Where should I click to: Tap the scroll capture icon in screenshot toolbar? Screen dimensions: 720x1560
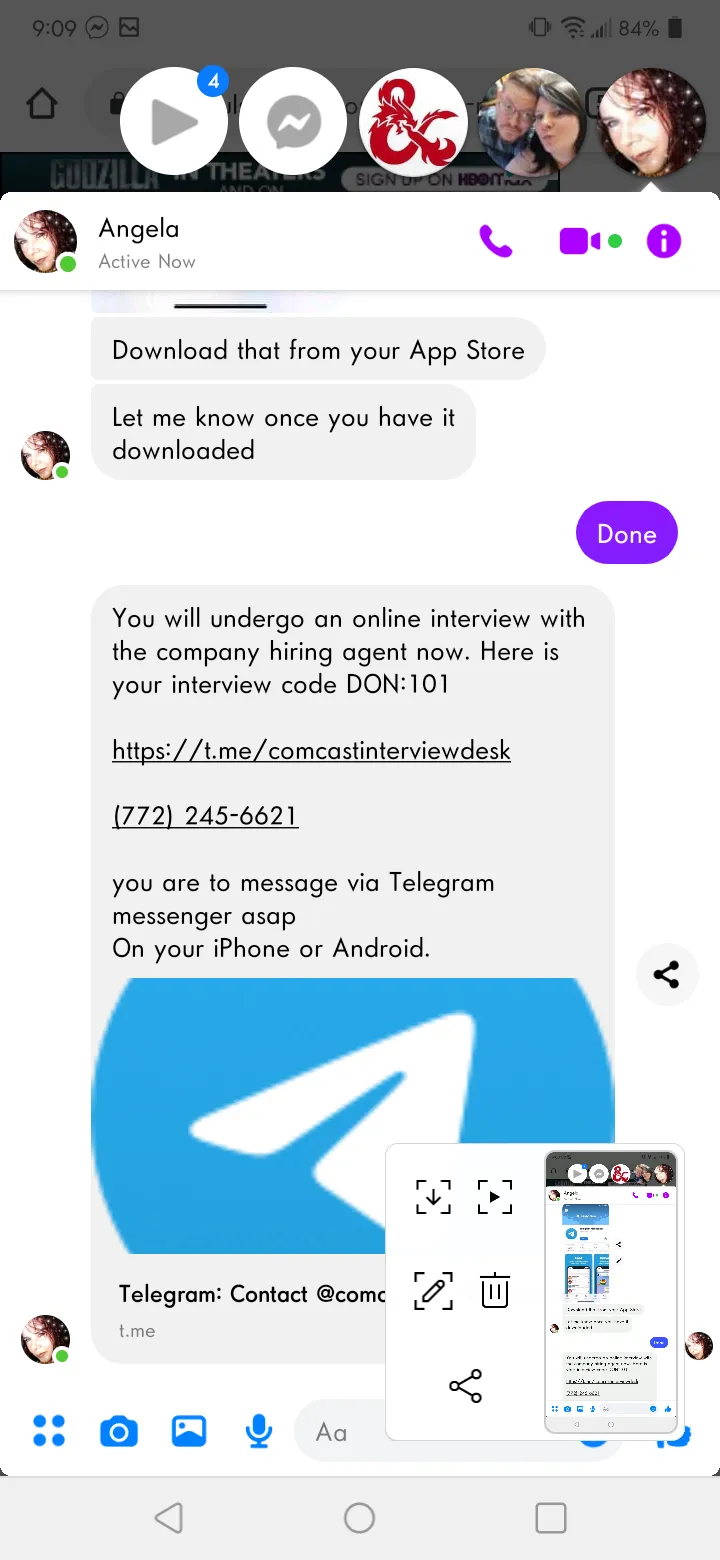pyautogui.click(x=433, y=1196)
